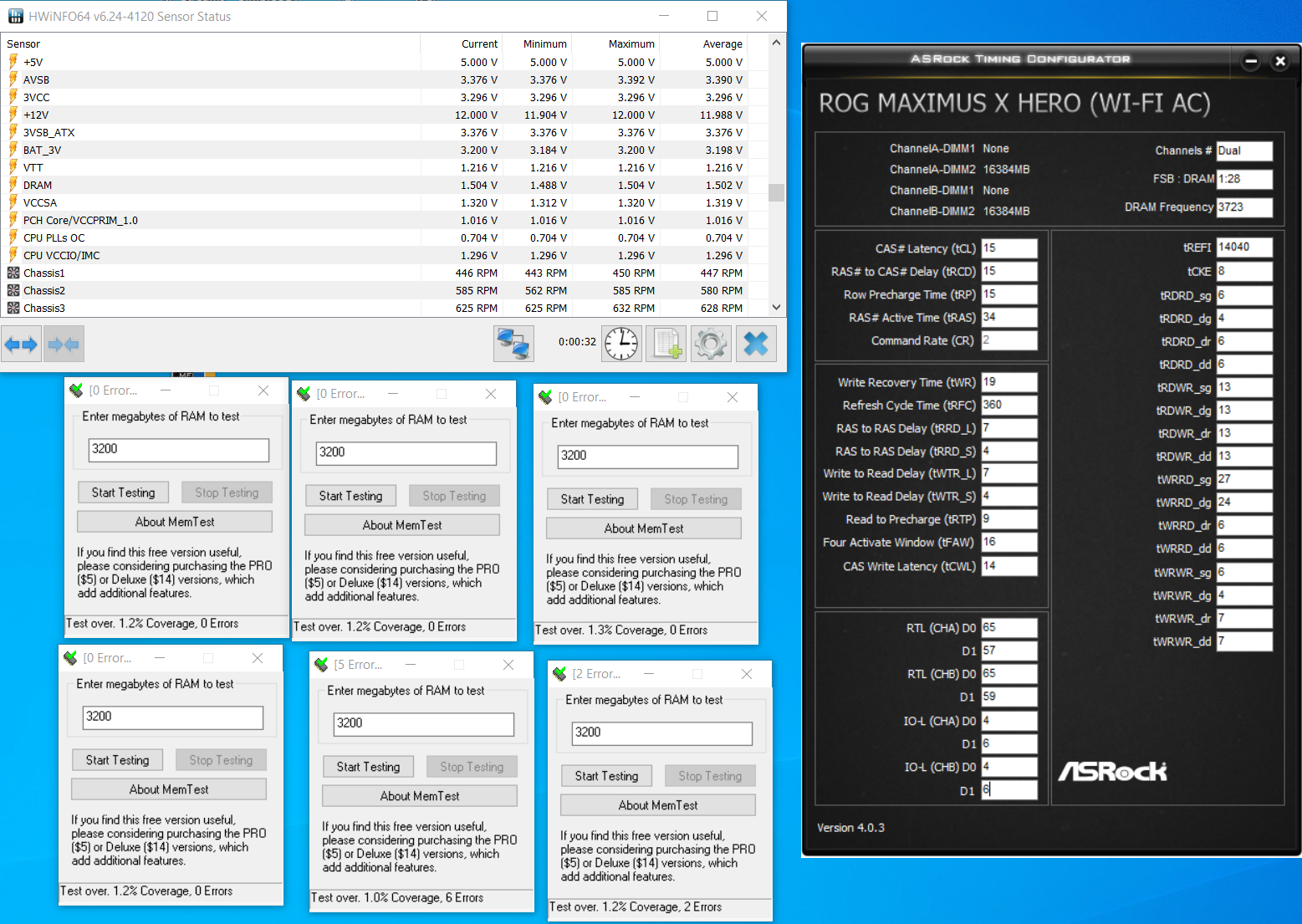
Task: Select the lightning icon beside DRAM sensor
Action: point(13,185)
